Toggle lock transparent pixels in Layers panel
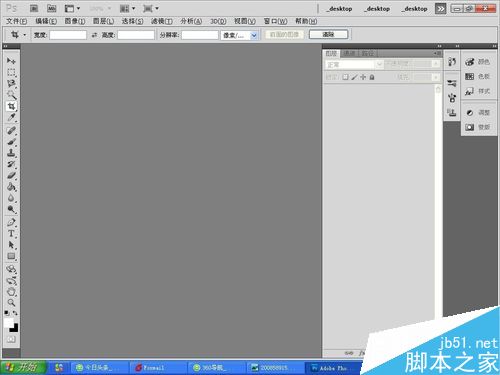Screen dimensions: 500x375 [345, 77]
